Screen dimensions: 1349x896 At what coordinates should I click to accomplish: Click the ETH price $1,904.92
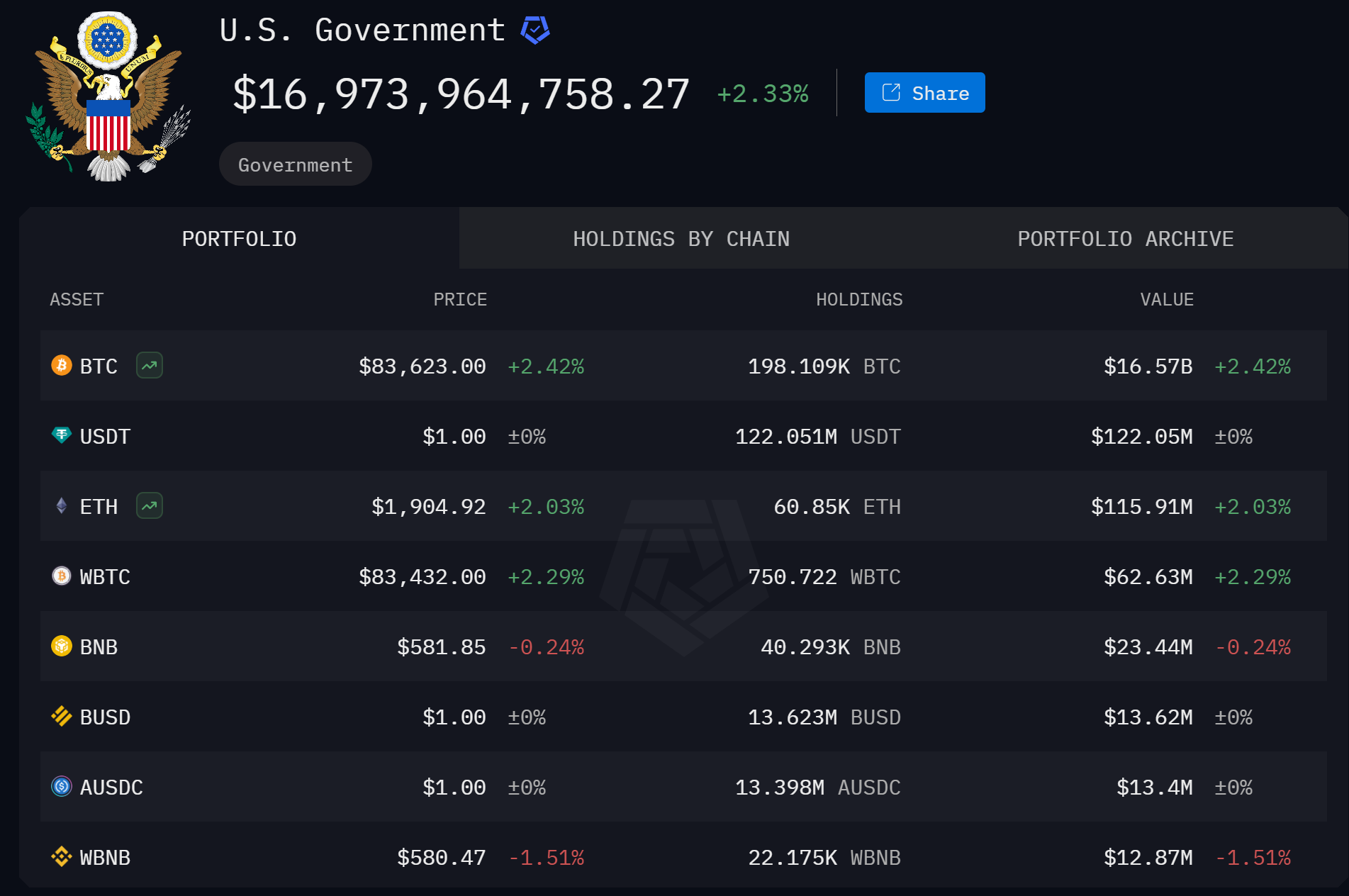click(429, 507)
